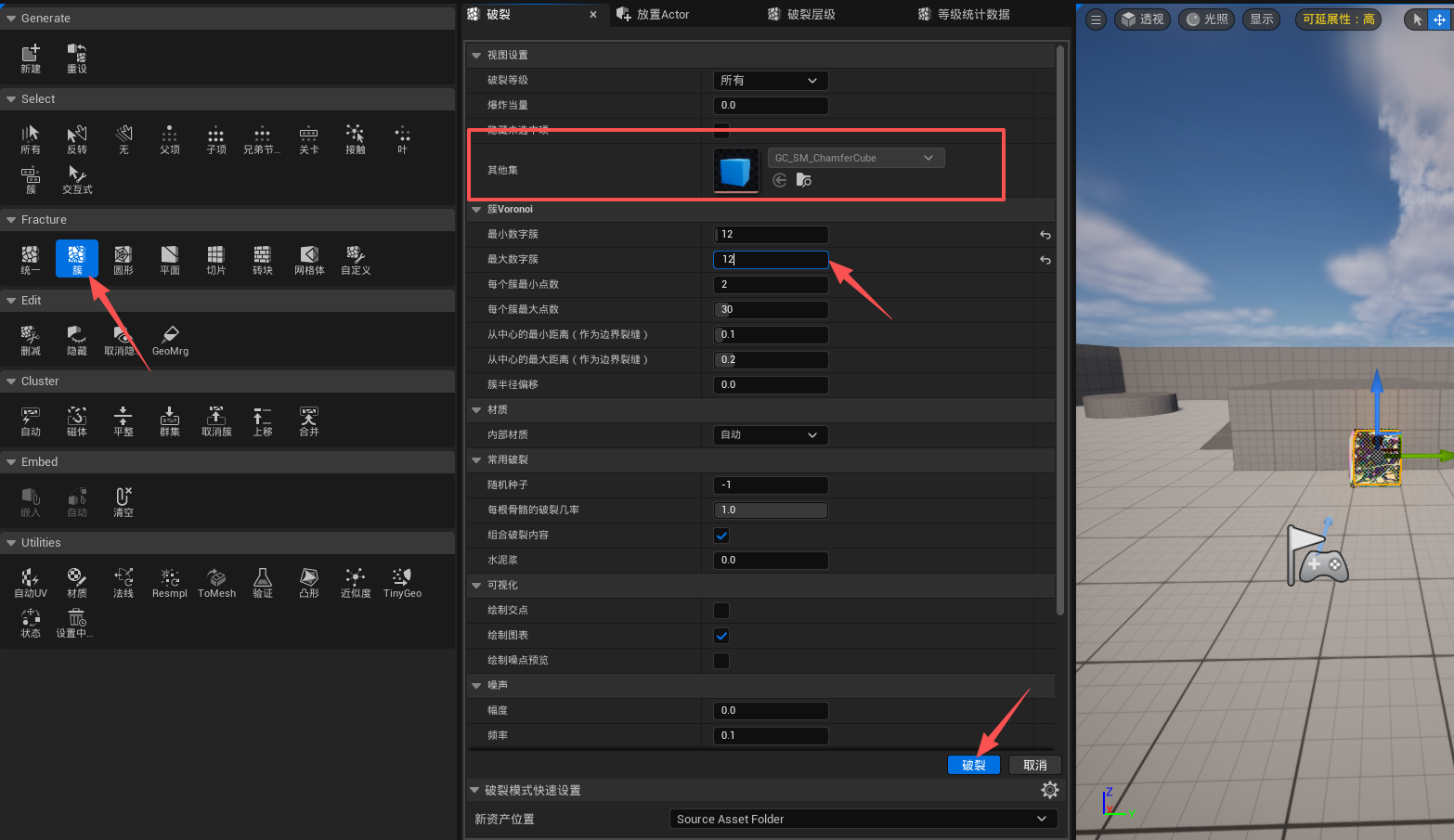
Task: Click the 每根骨骼的破裂几率 slider field
Action: pyautogui.click(x=770, y=510)
